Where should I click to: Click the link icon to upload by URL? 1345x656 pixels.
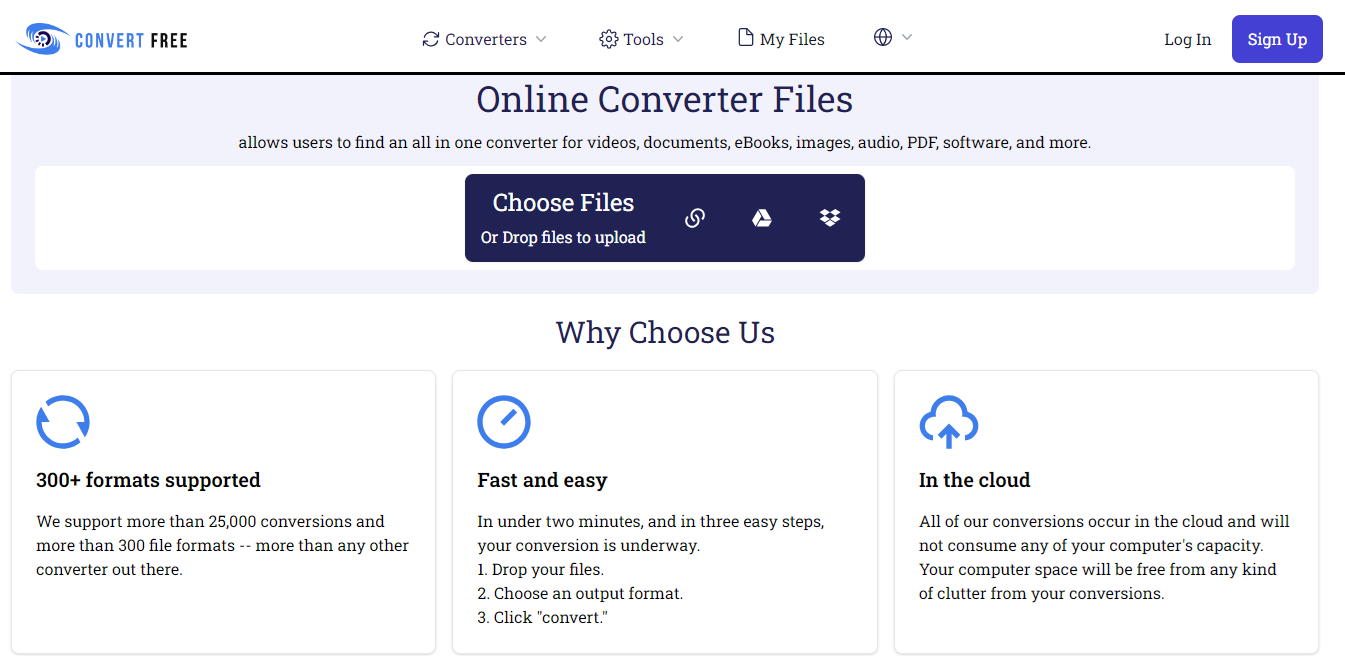[x=695, y=218]
